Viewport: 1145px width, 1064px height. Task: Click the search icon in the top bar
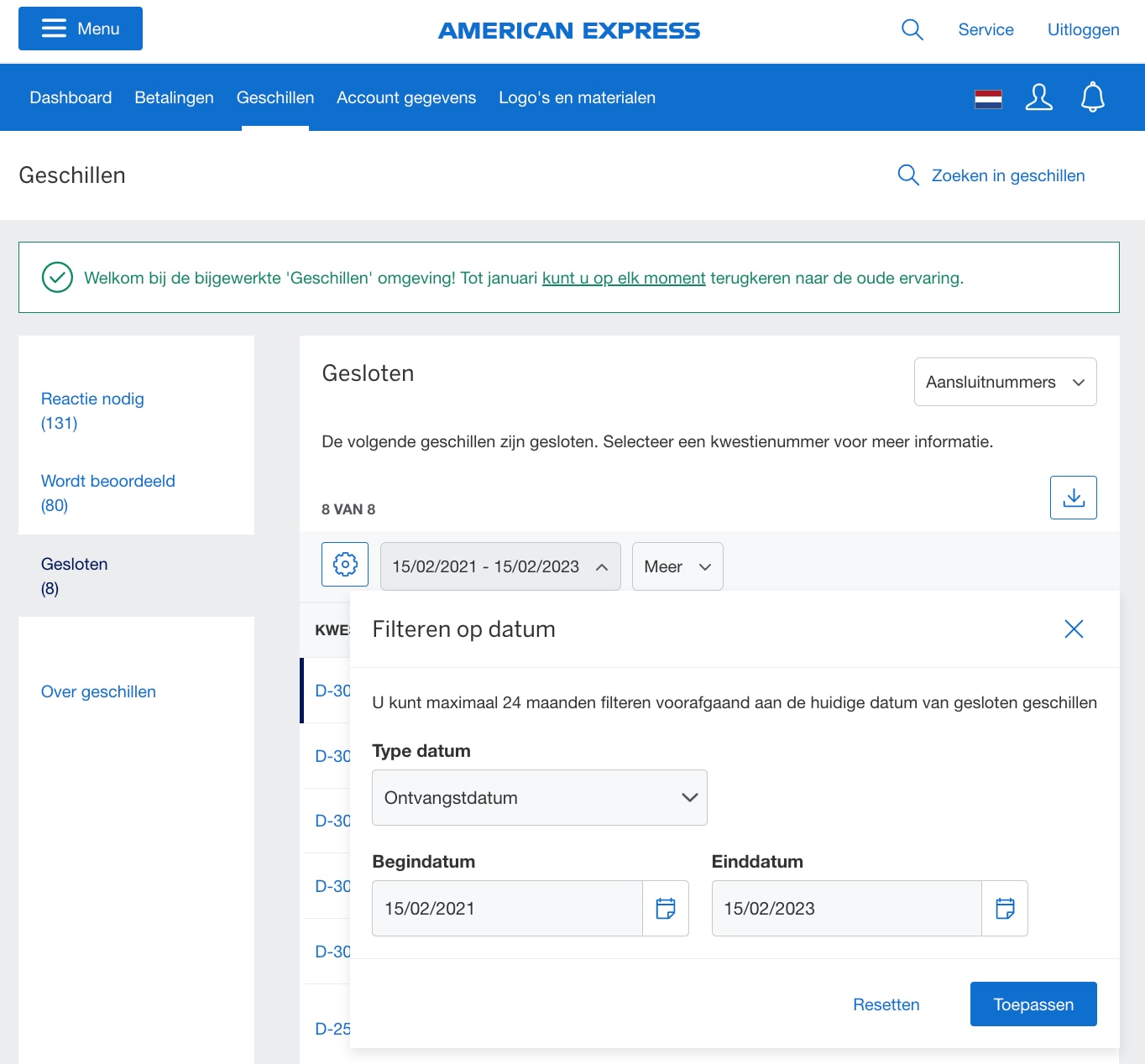pos(912,29)
